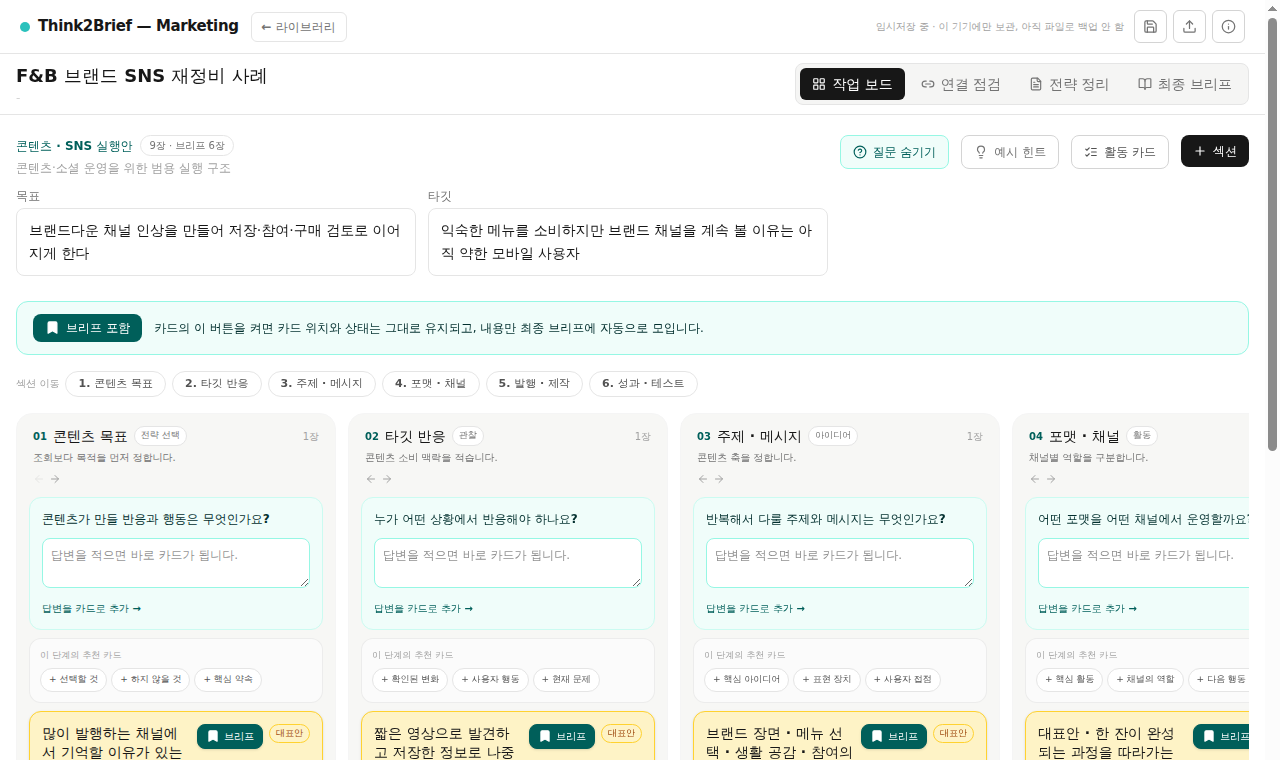Jump to section 2. 타깃 반응
Image resolution: width=1280 pixels, height=760 pixels.
point(217,384)
